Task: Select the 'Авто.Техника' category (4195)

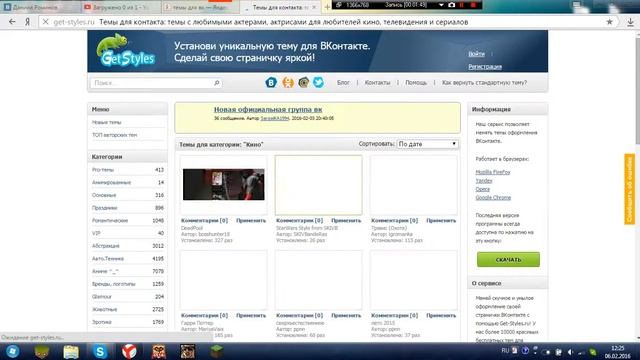Action: [128, 258]
